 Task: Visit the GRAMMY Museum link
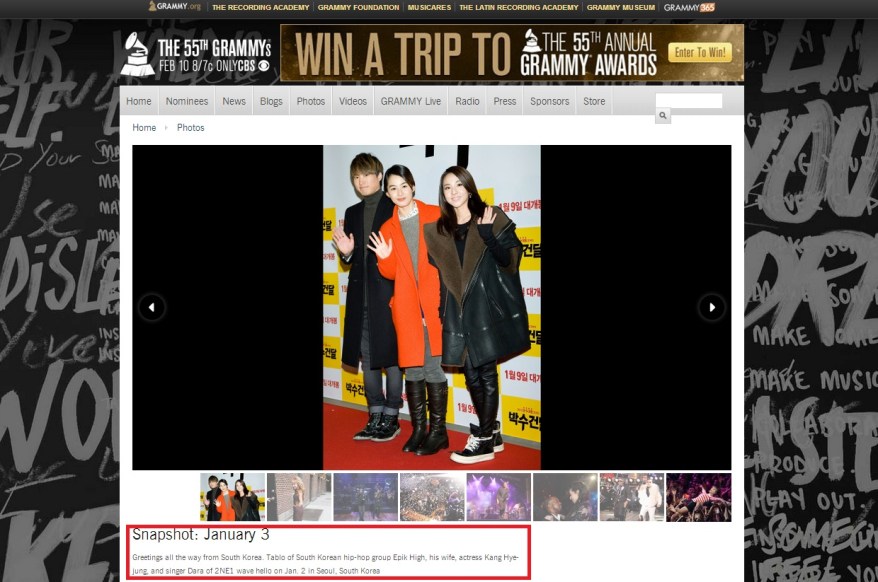(x=620, y=7)
